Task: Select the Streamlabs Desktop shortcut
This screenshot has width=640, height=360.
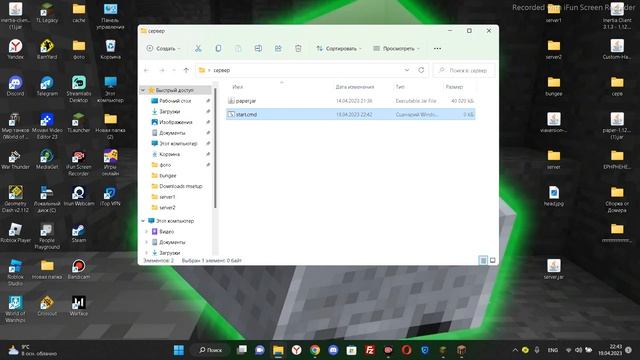Action: click(x=79, y=89)
